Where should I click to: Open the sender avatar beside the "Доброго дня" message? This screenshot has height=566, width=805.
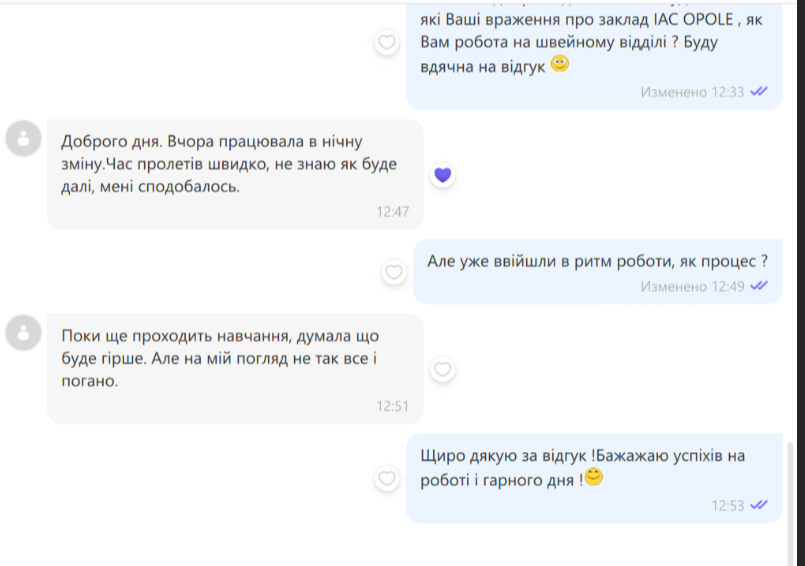pyautogui.click(x=23, y=138)
